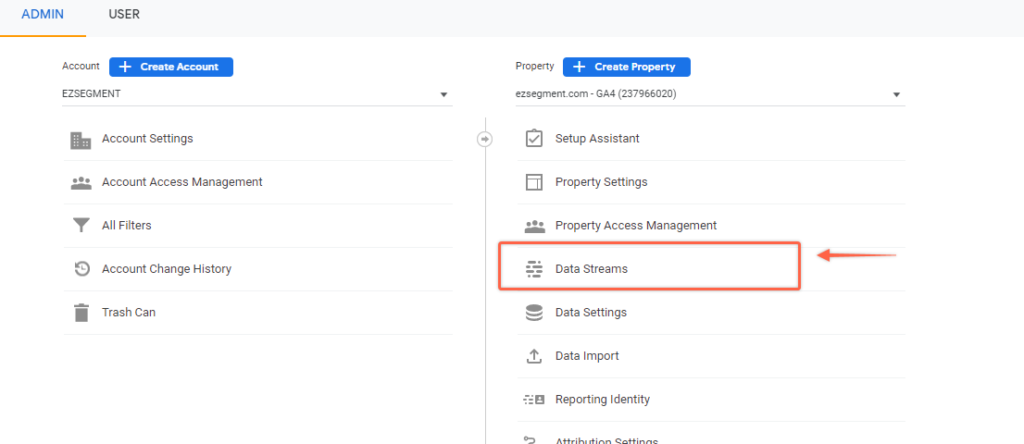Click the Create Property button
This screenshot has height=444, width=1024.
pyautogui.click(x=626, y=67)
